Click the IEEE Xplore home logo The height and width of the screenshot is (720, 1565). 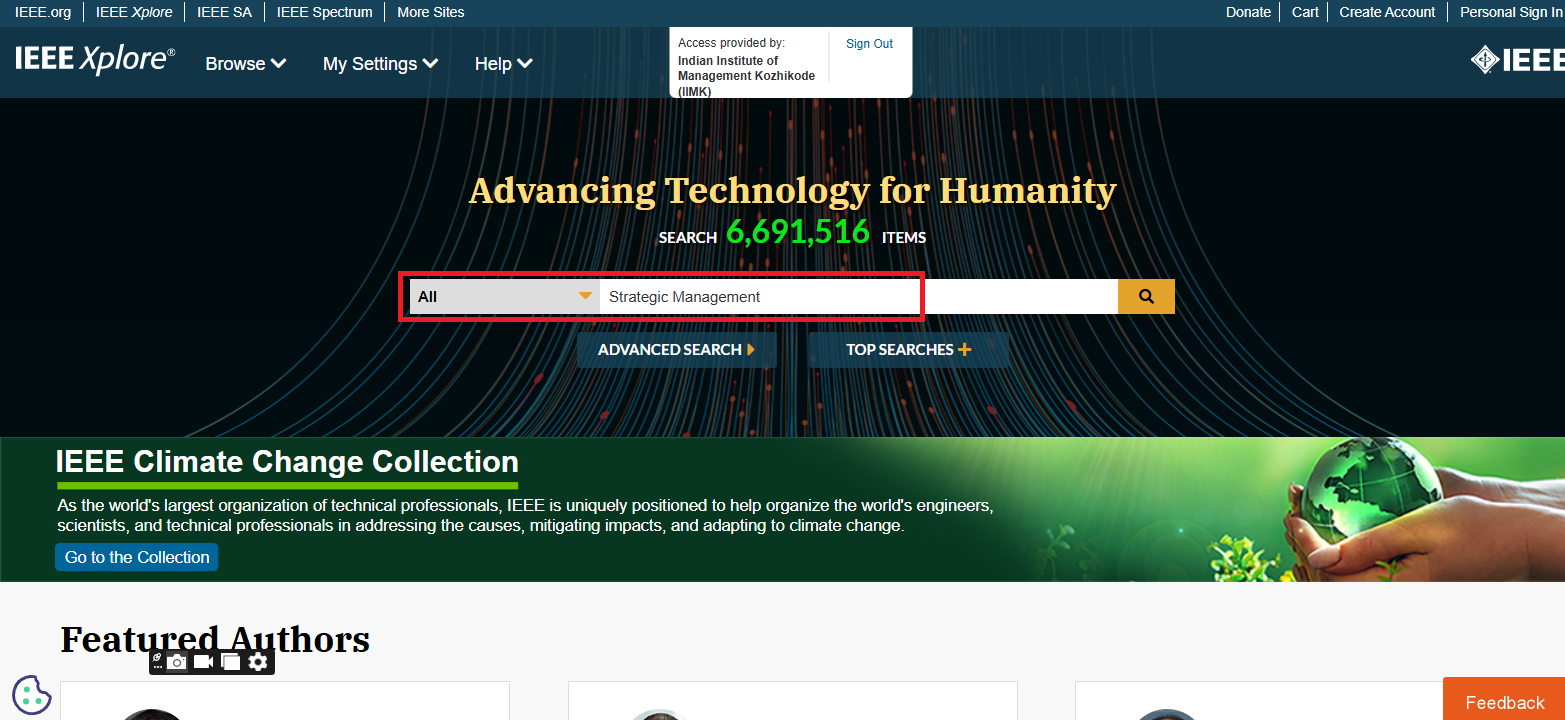95,60
